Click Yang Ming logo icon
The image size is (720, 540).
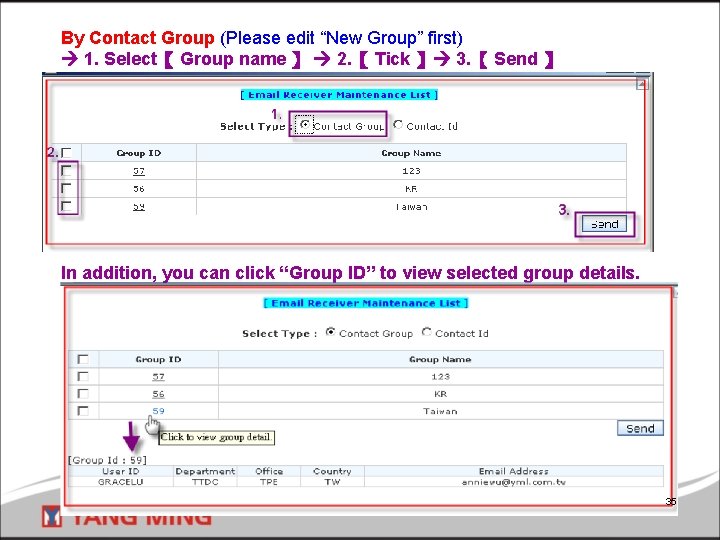tap(51, 516)
